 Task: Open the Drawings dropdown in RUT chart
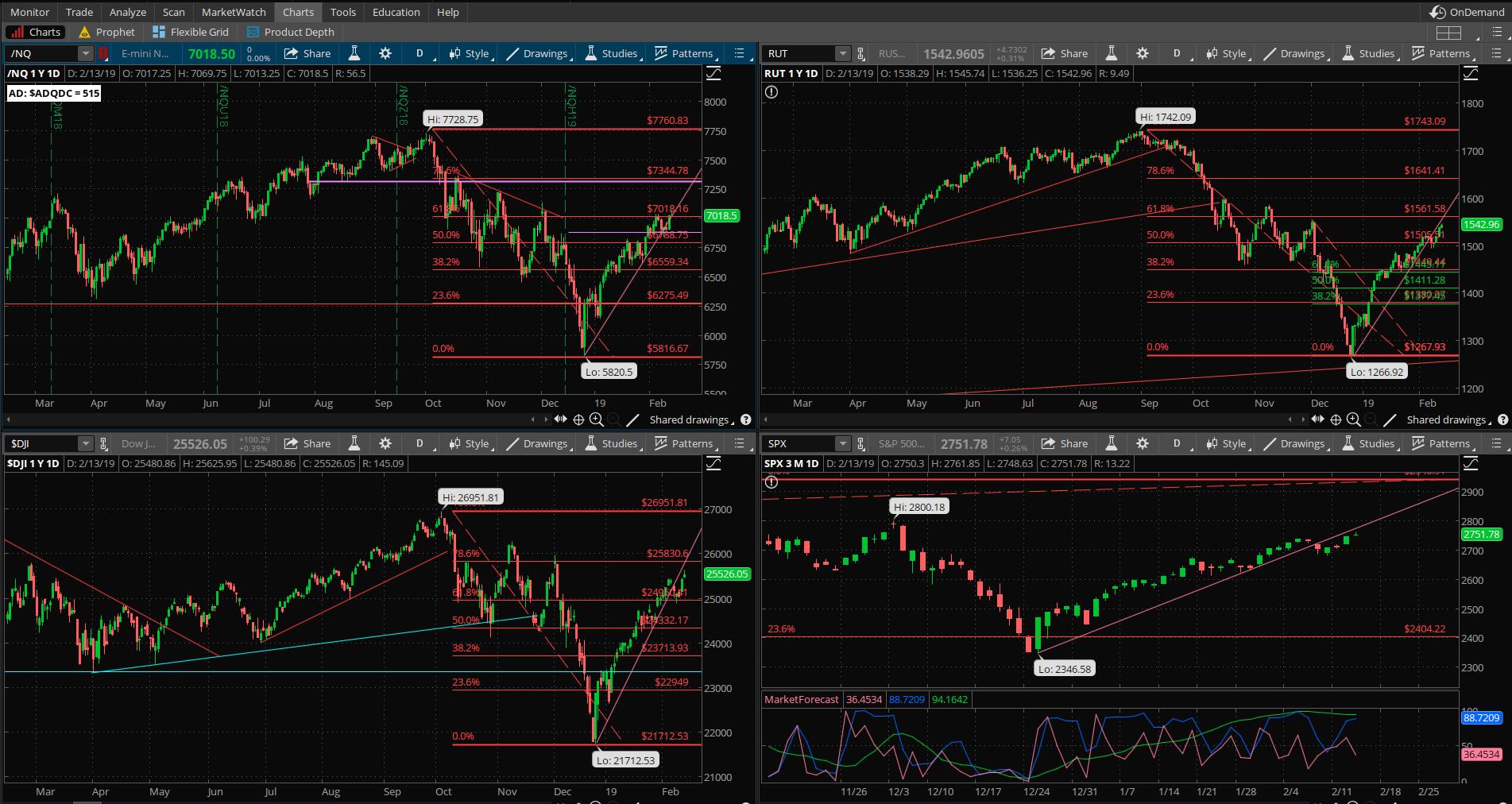point(1296,53)
